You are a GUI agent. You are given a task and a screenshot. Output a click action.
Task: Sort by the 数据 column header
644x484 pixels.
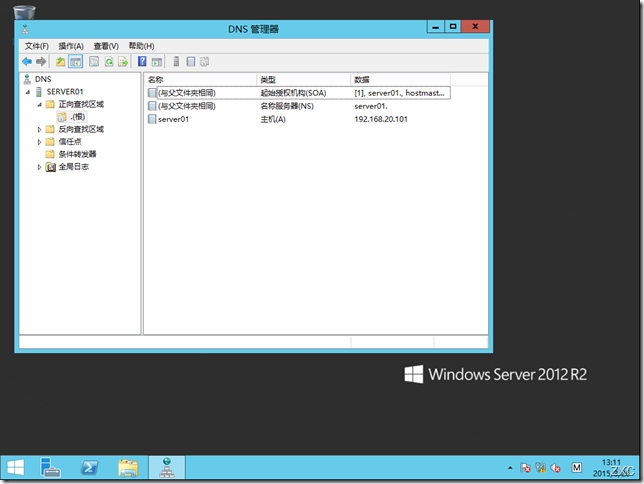coord(400,80)
